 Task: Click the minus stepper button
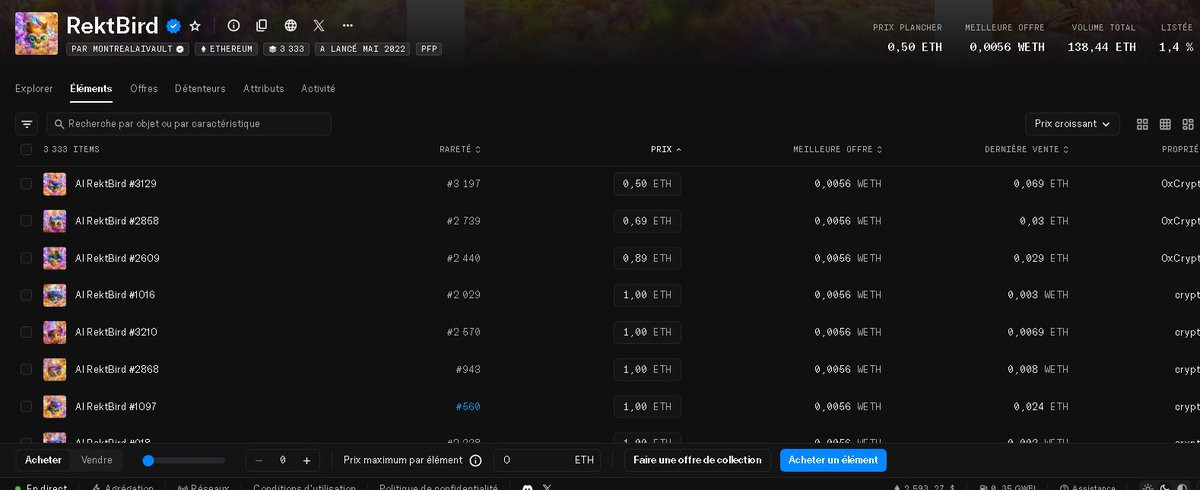(x=259, y=460)
